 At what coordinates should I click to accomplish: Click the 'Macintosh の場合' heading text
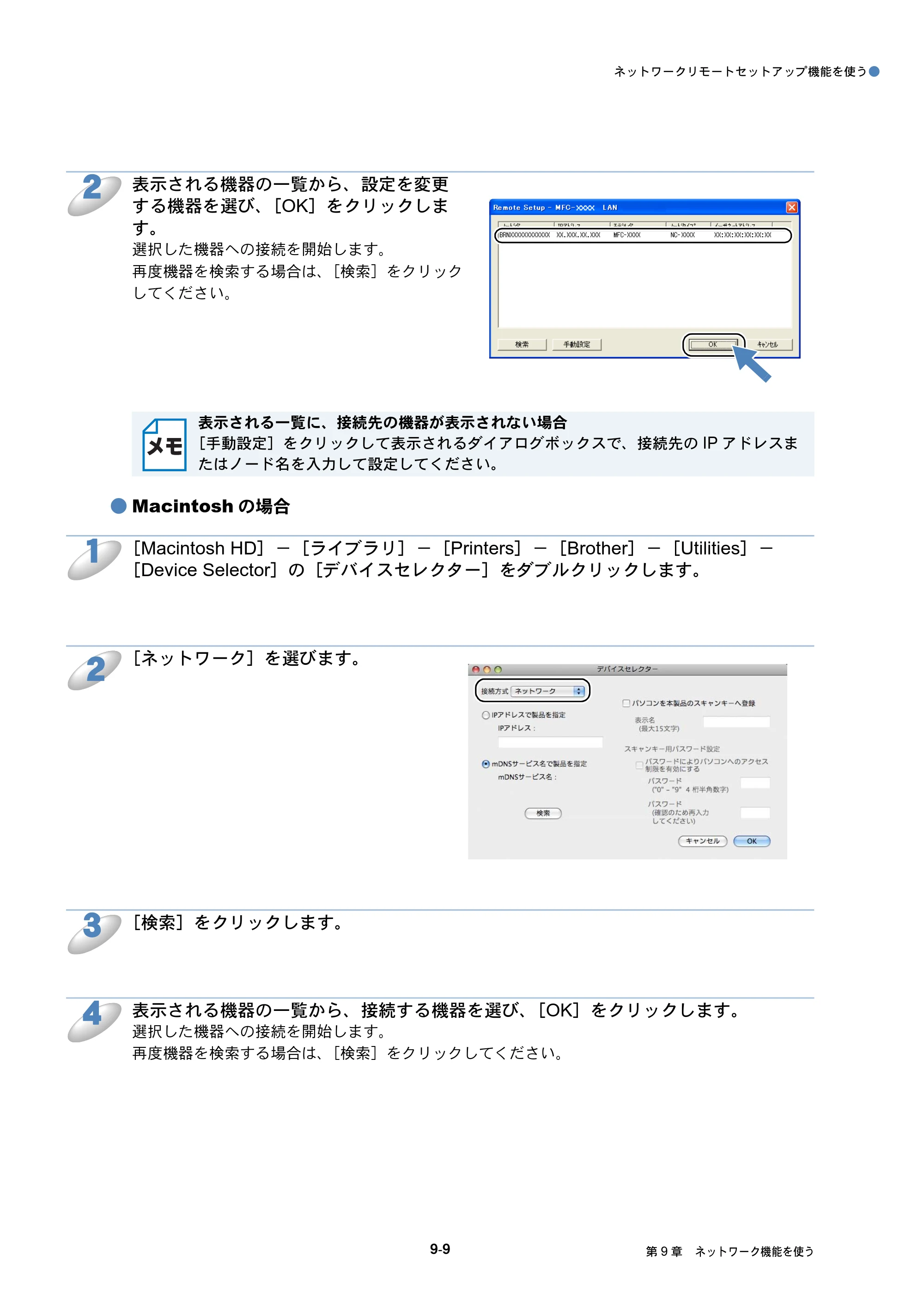[x=211, y=506]
